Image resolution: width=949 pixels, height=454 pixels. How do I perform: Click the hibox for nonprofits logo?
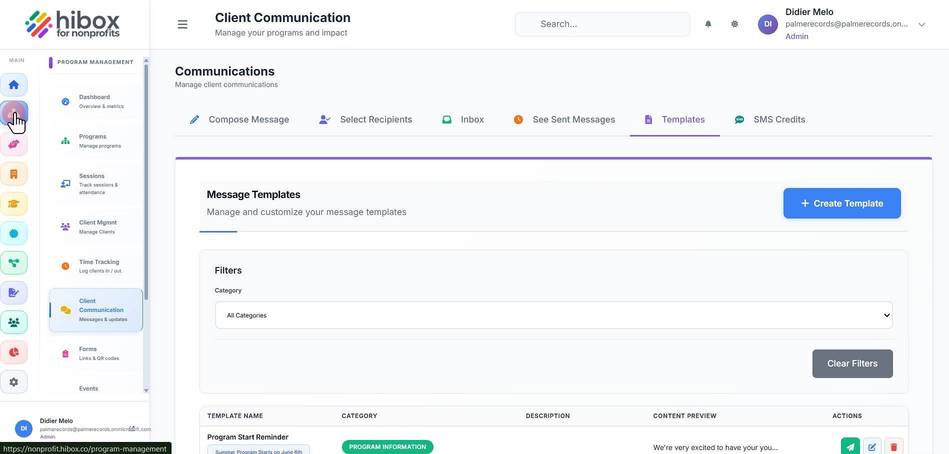(73, 24)
